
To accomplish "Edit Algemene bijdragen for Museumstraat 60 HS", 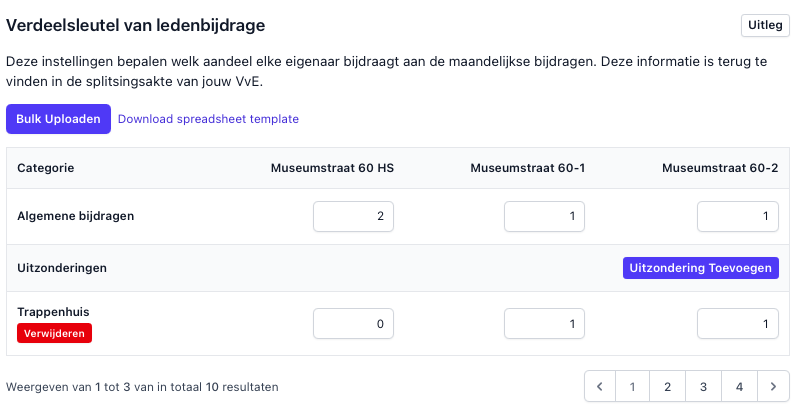I will (x=353, y=216).
